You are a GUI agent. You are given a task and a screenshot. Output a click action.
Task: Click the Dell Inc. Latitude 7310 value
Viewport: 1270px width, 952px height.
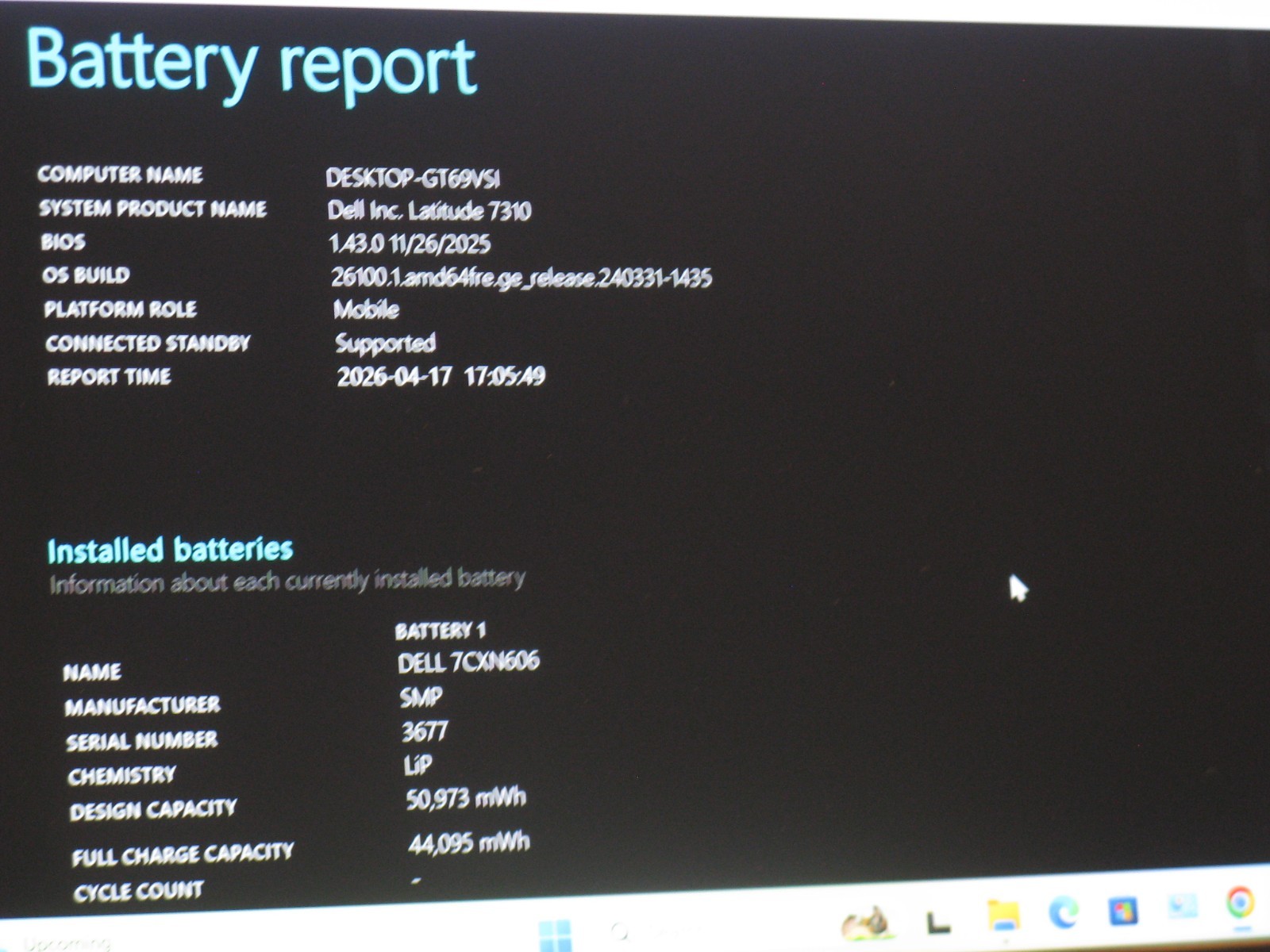click(429, 210)
